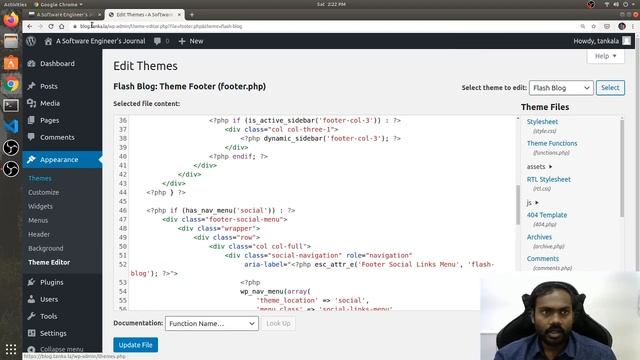Expand the js folder
The height and width of the screenshot is (360, 640).
click(x=532, y=202)
